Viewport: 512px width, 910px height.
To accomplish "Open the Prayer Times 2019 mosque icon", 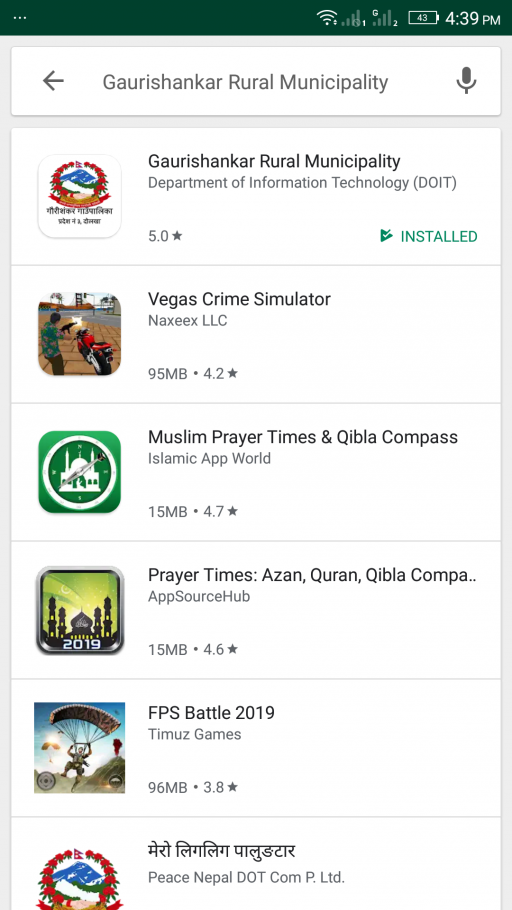I will (x=80, y=610).
